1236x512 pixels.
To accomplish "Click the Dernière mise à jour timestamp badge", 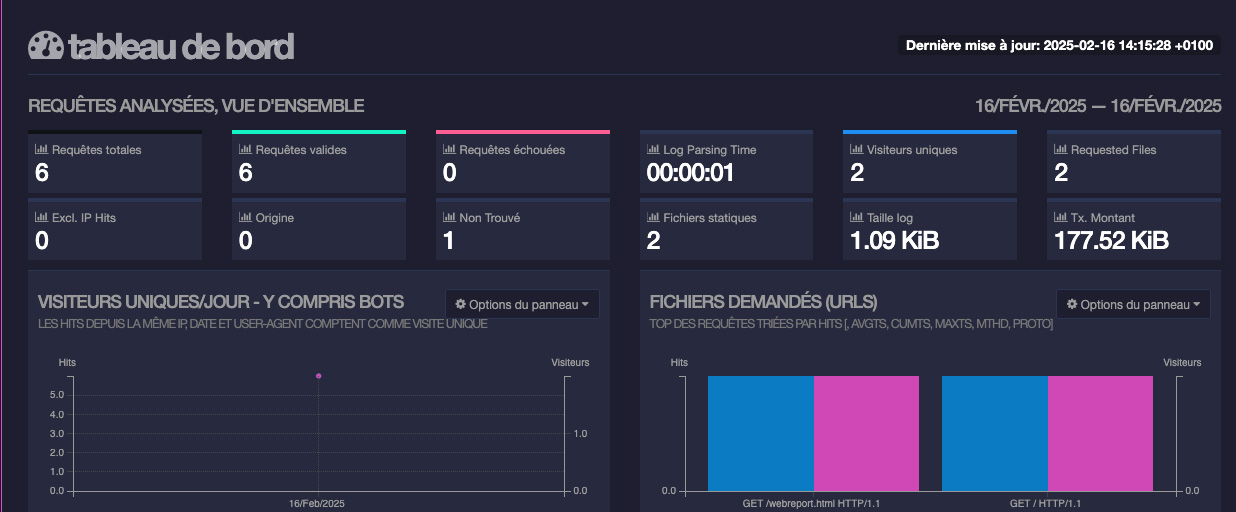I will point(1060,45).
